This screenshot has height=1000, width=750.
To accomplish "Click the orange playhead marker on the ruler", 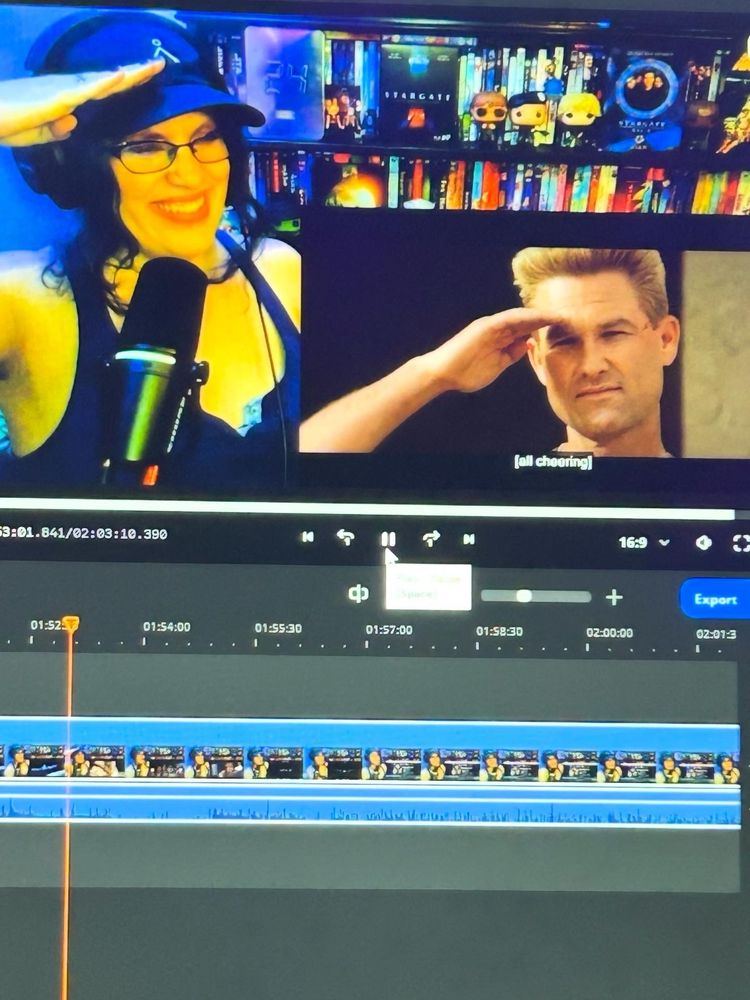I will (x=71, y=623).
